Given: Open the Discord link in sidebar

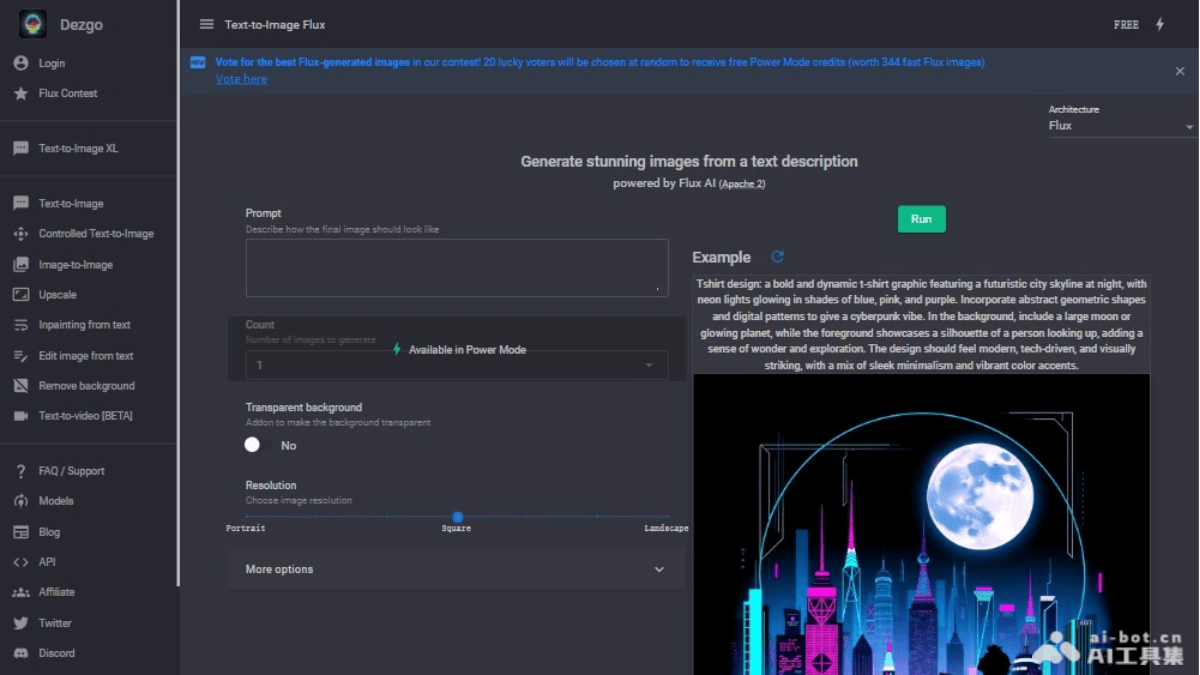Looking at the screenshot, I should point(56,653).
